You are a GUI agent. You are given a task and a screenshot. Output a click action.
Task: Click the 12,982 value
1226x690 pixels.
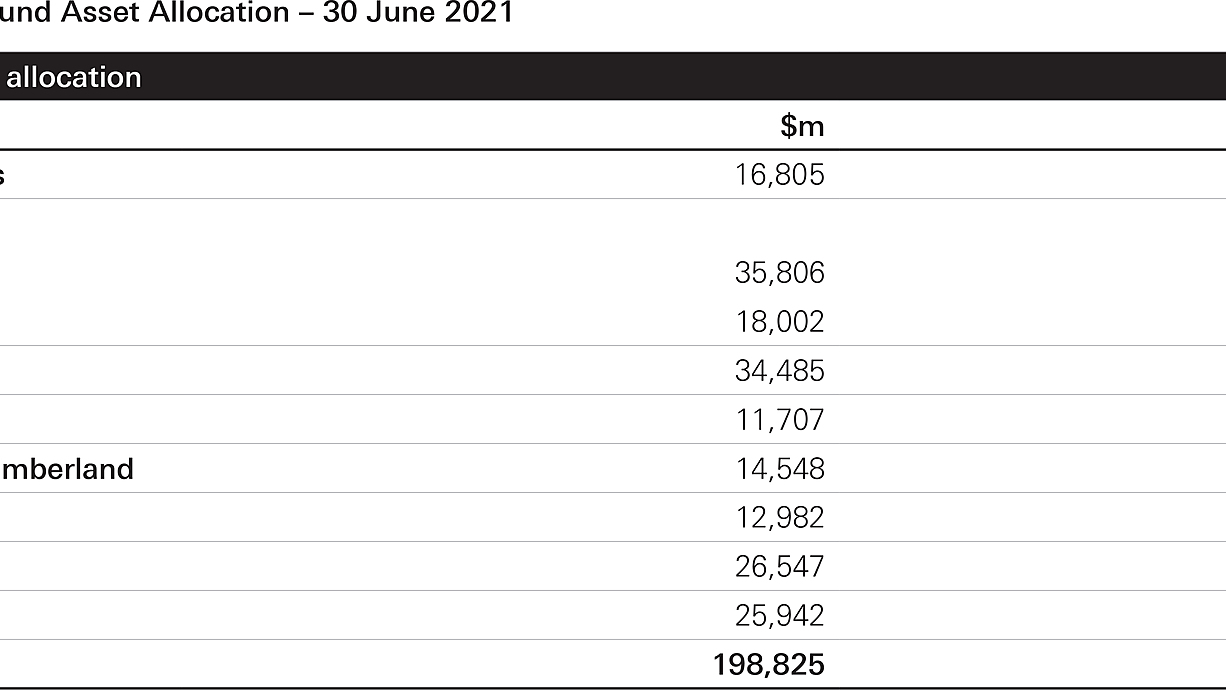coord(781,518)
